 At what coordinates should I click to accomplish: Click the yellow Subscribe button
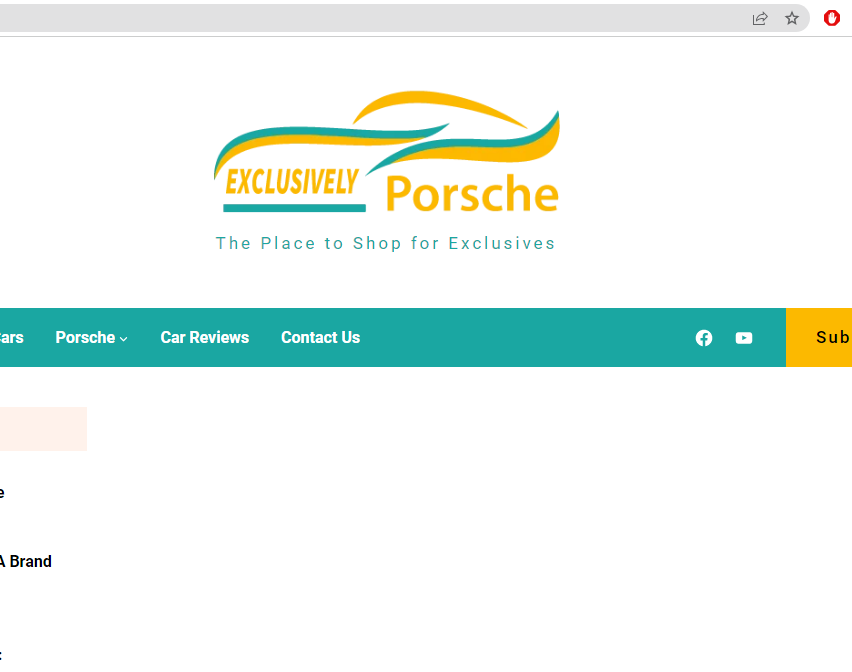819,337
